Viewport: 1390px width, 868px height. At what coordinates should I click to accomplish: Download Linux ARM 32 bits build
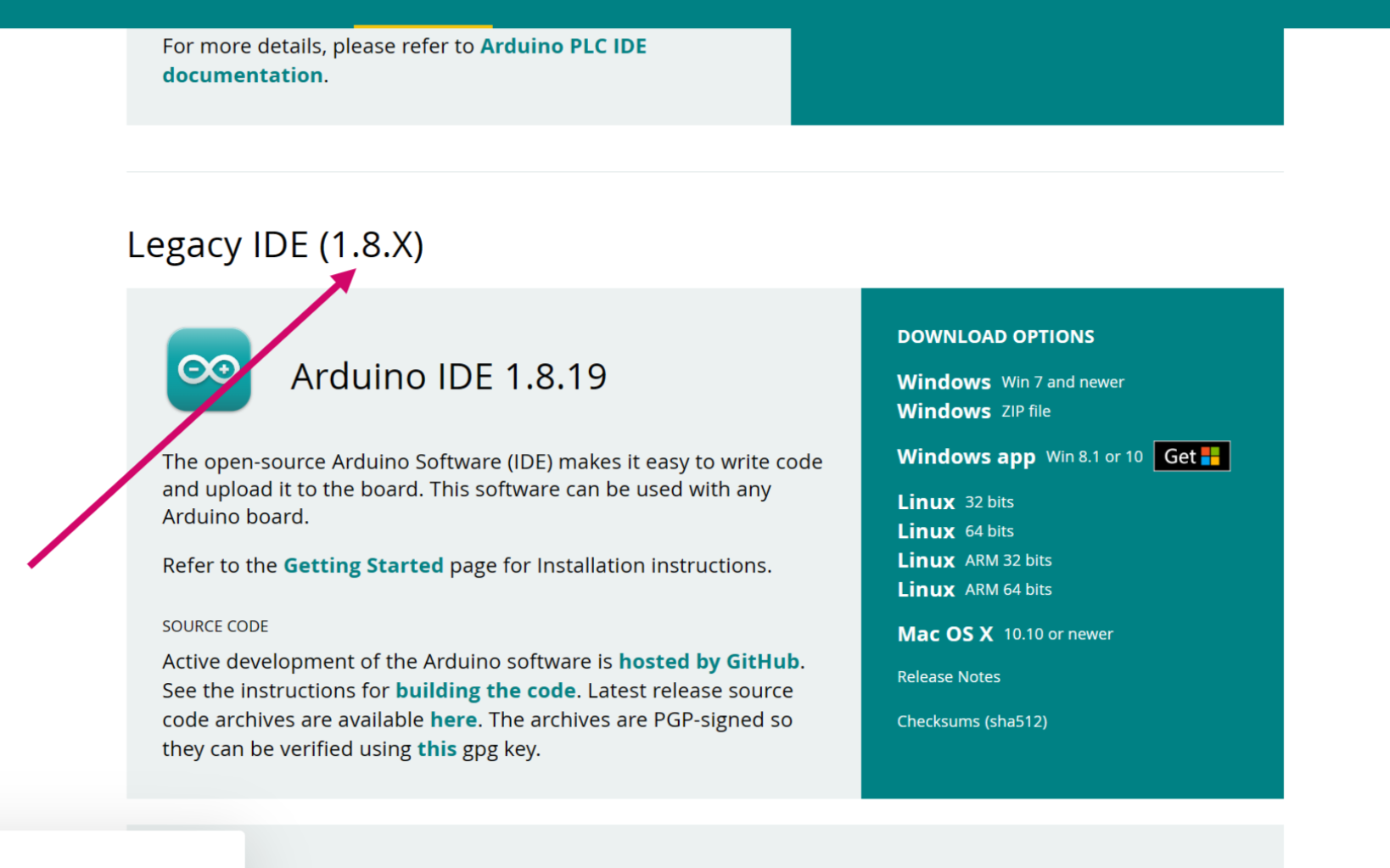974,560
